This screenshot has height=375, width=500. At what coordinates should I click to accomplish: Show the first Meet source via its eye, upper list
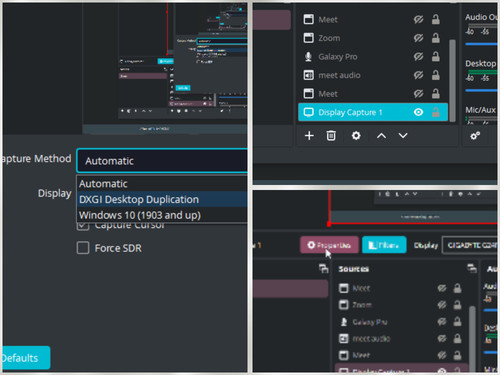pyautogui.click(x=418, y=19)
